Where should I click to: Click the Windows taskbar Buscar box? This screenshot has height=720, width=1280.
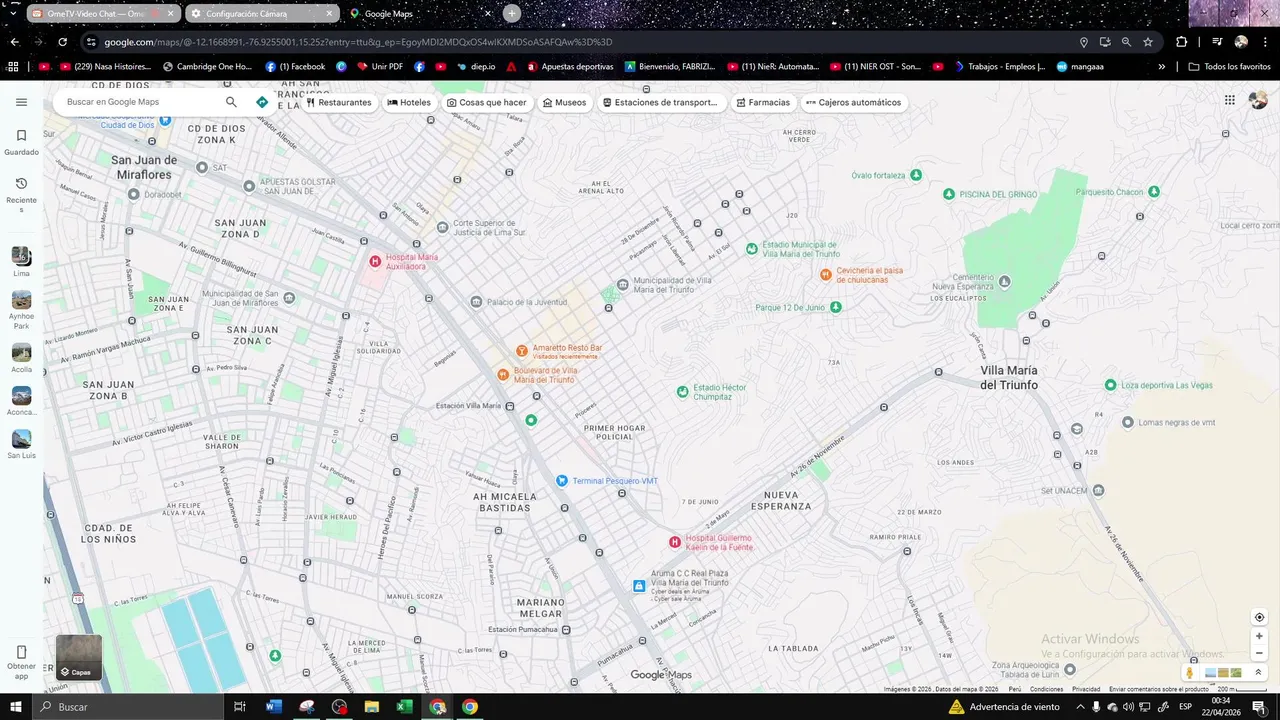click(x=127, y=707)
